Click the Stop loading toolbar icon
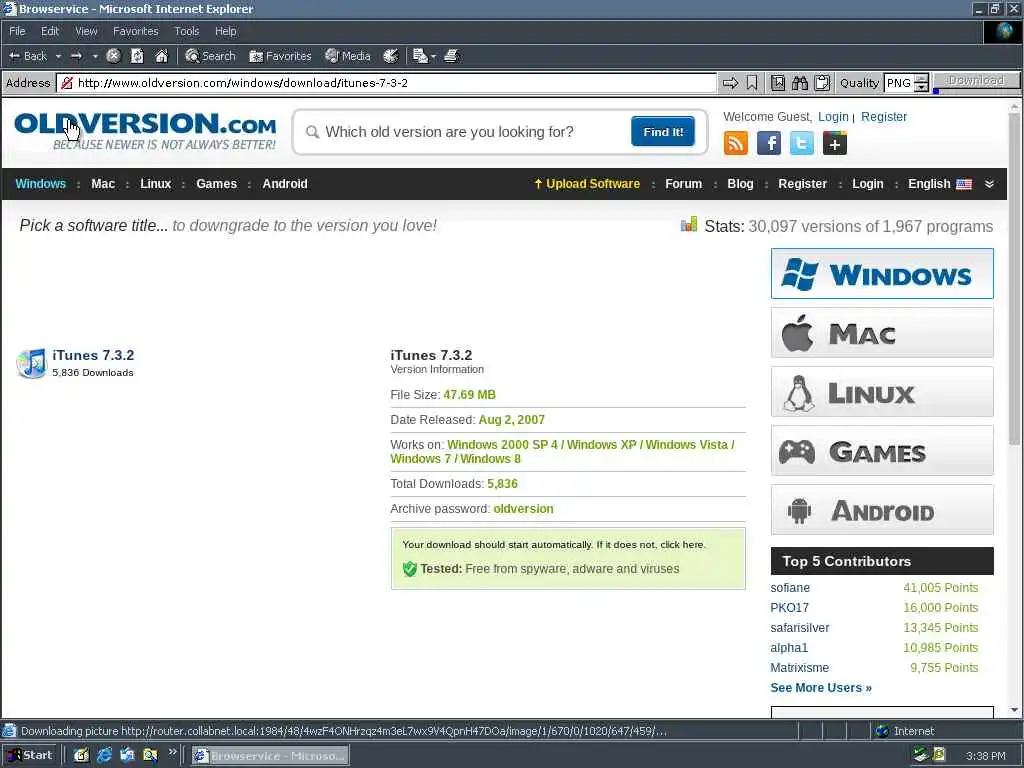The height and width of the screenshot is (768, 1024). point(114,56)
